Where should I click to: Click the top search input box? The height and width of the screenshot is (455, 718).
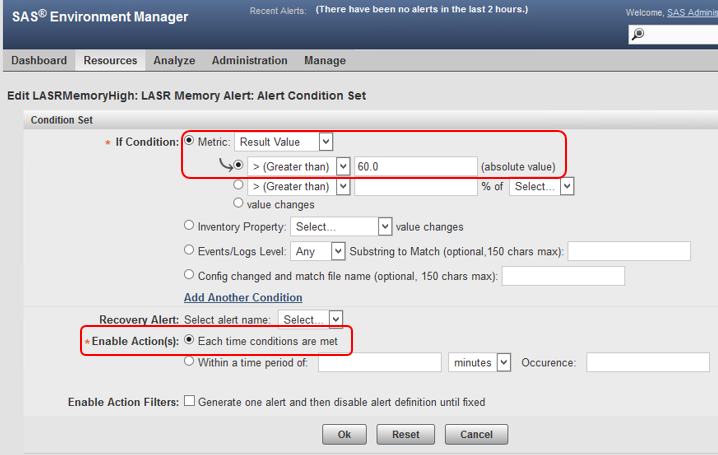[673, 34]
